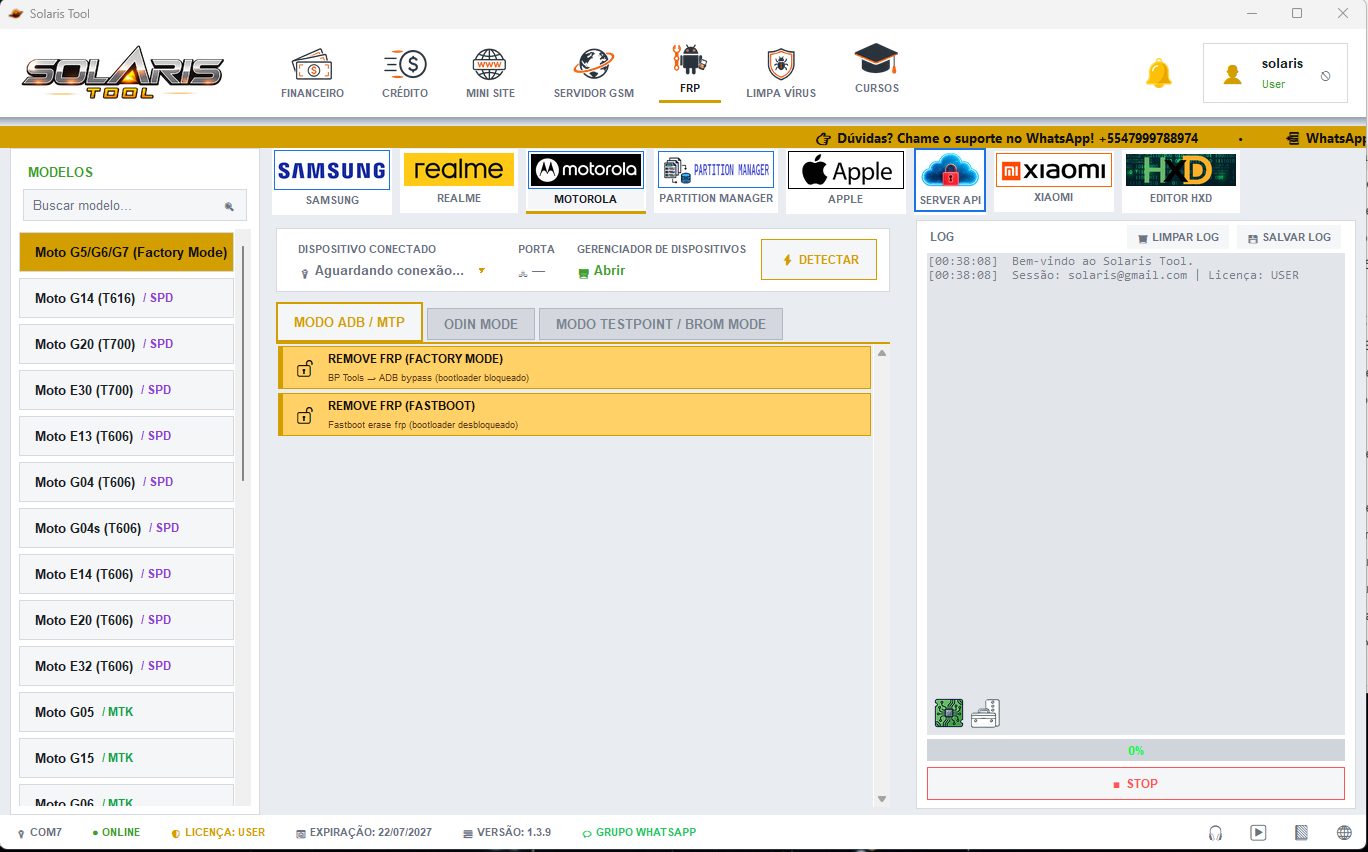1368x852 pixels.
Task: Click the green circuit chip icon in log
Action: (949, 713)
